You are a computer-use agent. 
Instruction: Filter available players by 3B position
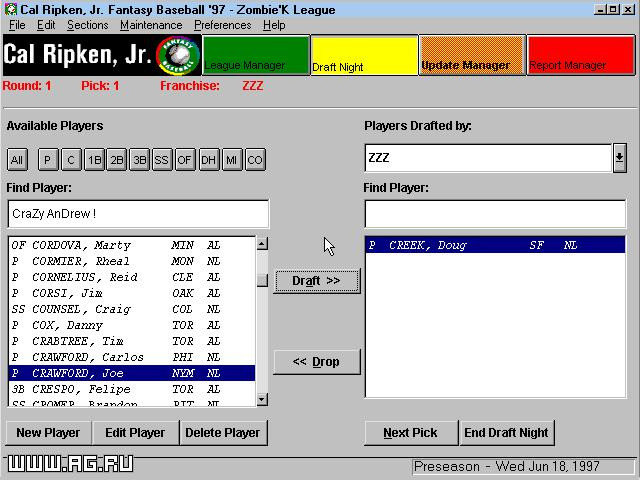pyautogui.click(x=140, y=160)
